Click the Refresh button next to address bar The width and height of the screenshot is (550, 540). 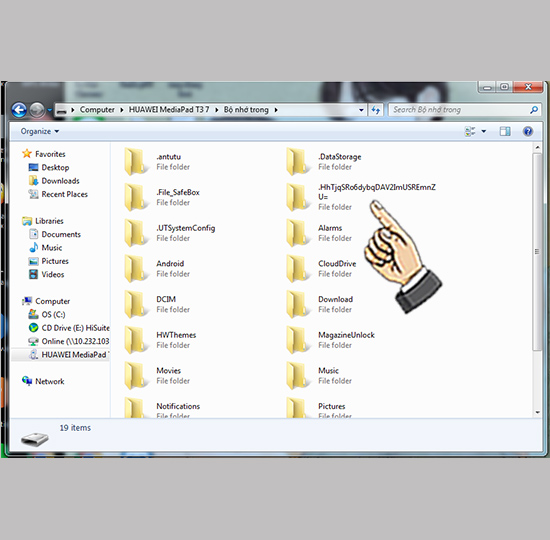click(376, 110)
